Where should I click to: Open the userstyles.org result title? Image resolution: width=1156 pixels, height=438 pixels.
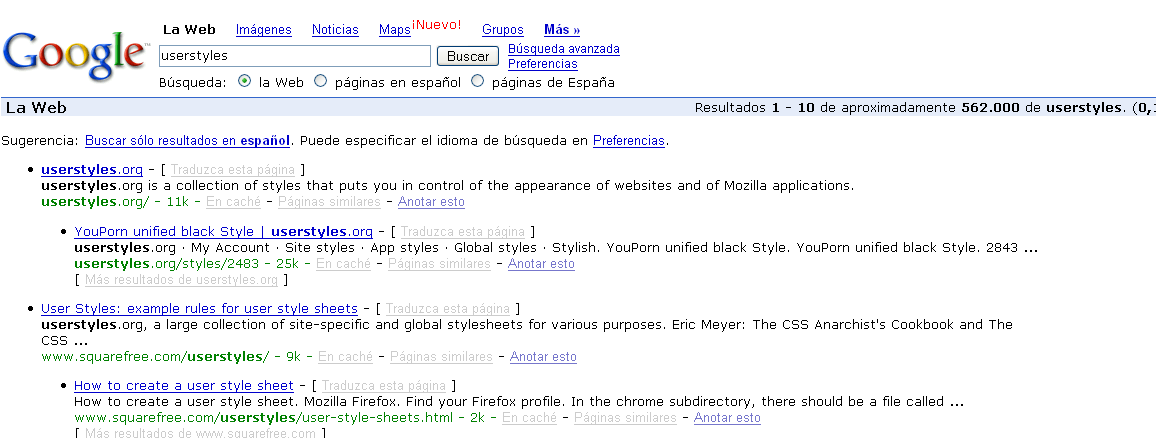(91, 170)
